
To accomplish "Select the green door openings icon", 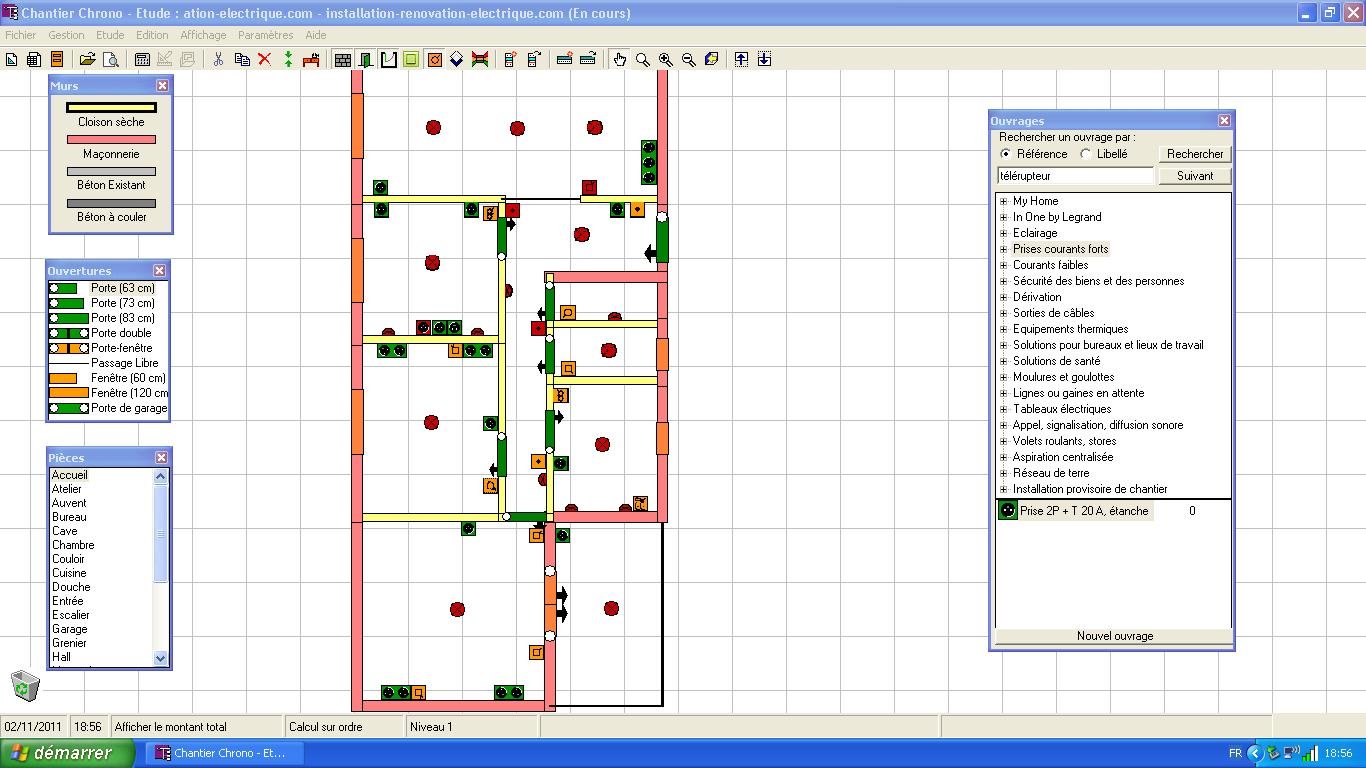I will [366, 60].
